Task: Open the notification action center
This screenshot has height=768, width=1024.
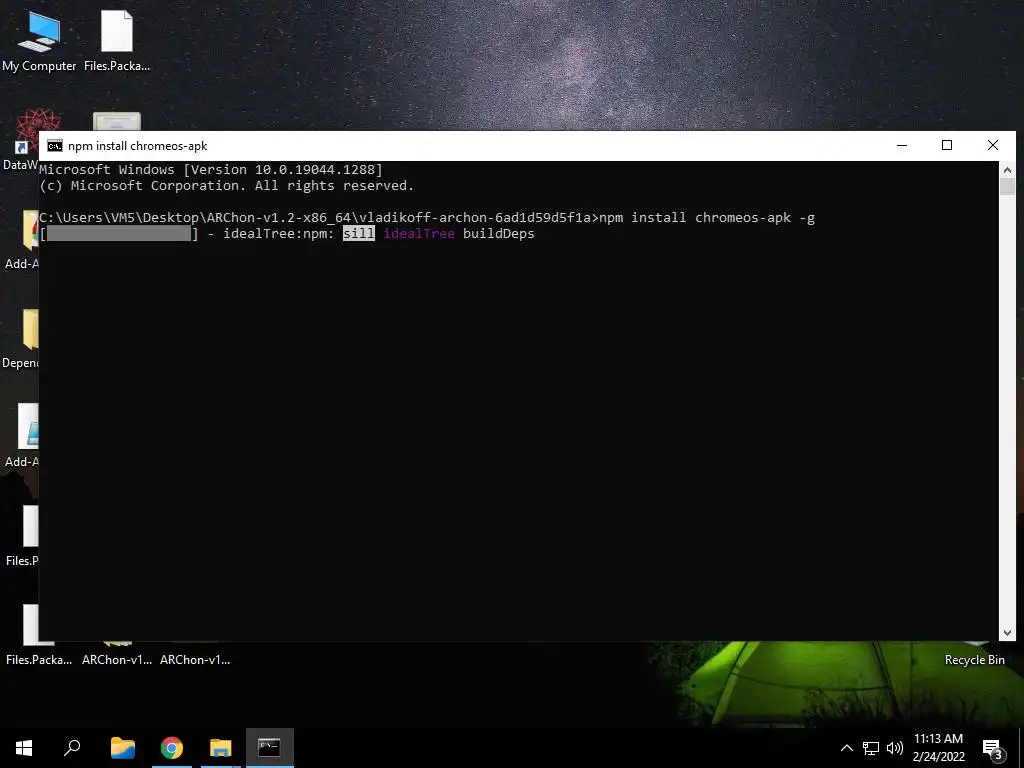Action: click(993, 749)
